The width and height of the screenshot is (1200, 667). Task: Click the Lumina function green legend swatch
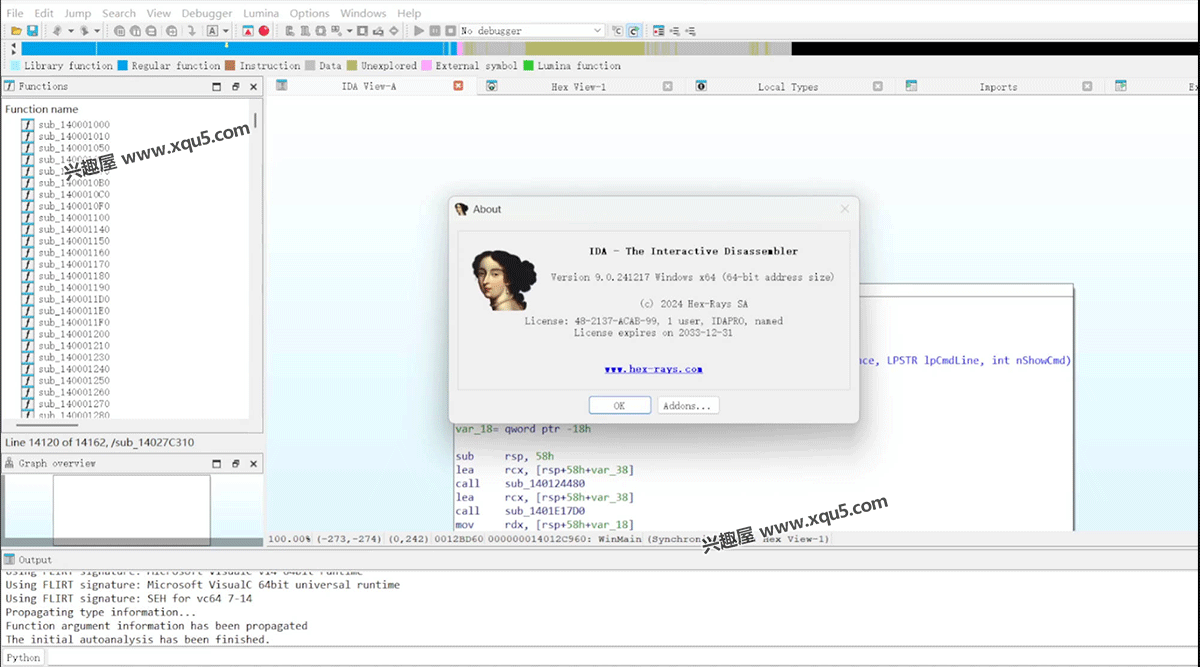528,66
